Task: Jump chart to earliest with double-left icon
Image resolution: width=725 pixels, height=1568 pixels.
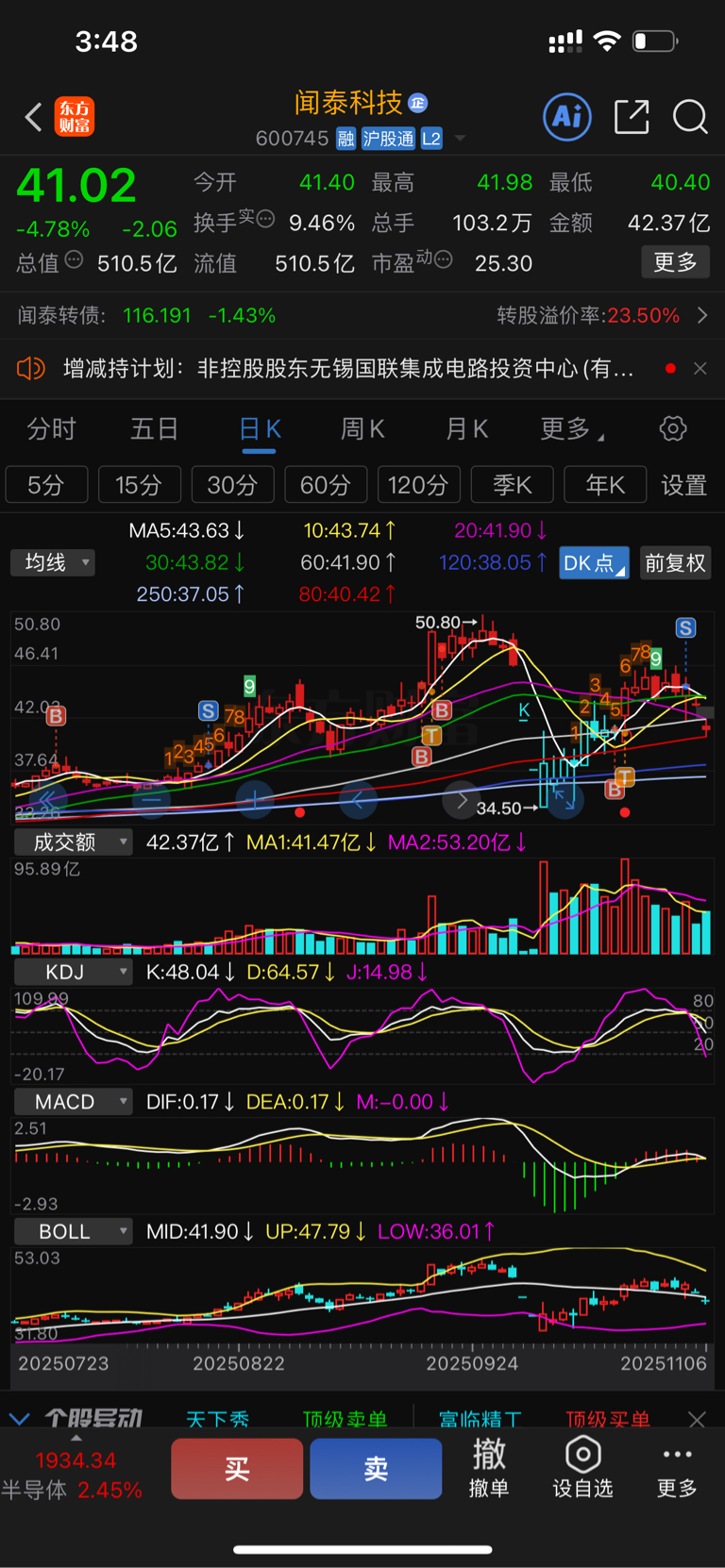Action: 49,799
